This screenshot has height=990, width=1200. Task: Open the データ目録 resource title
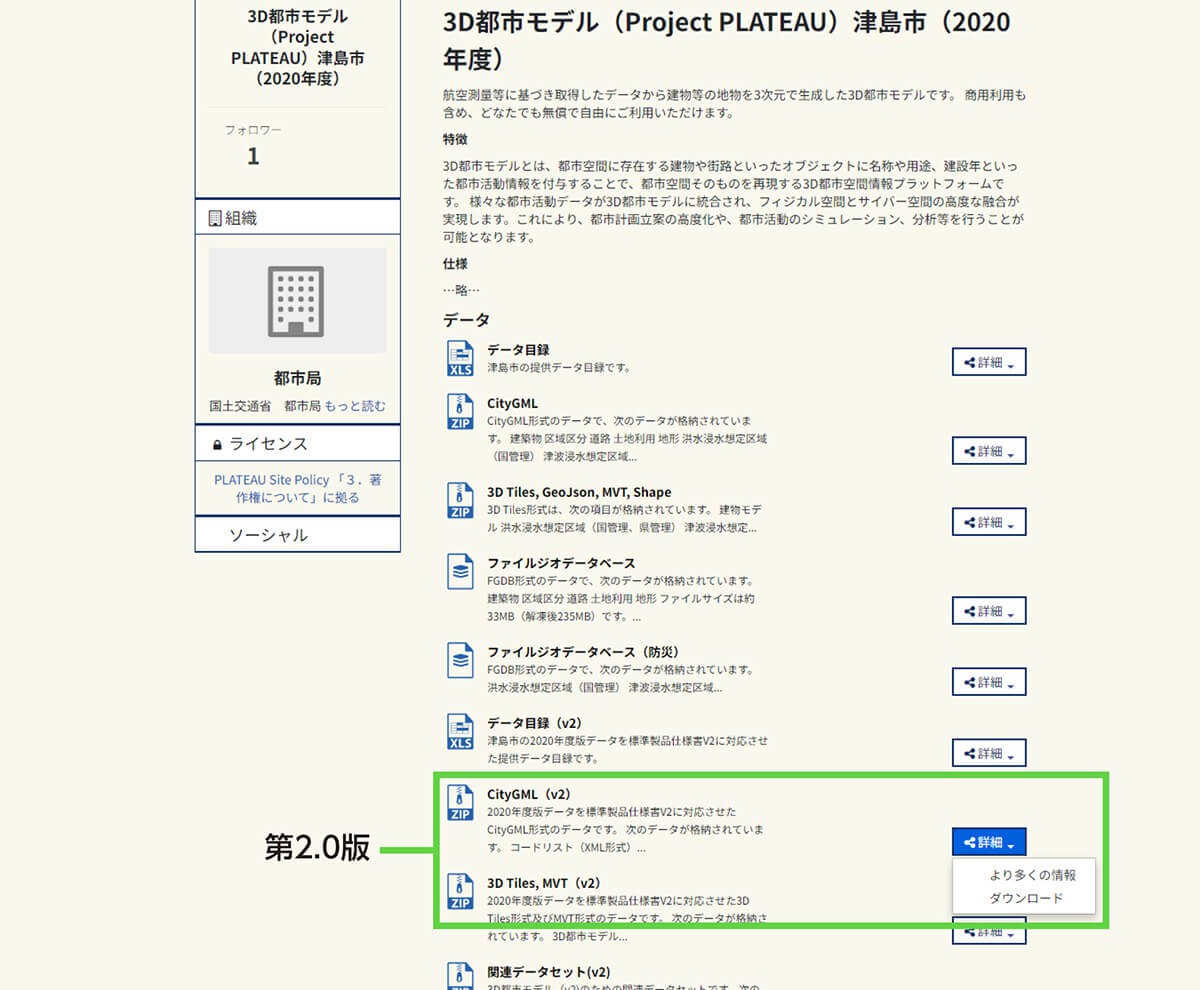tap(518, 350)
